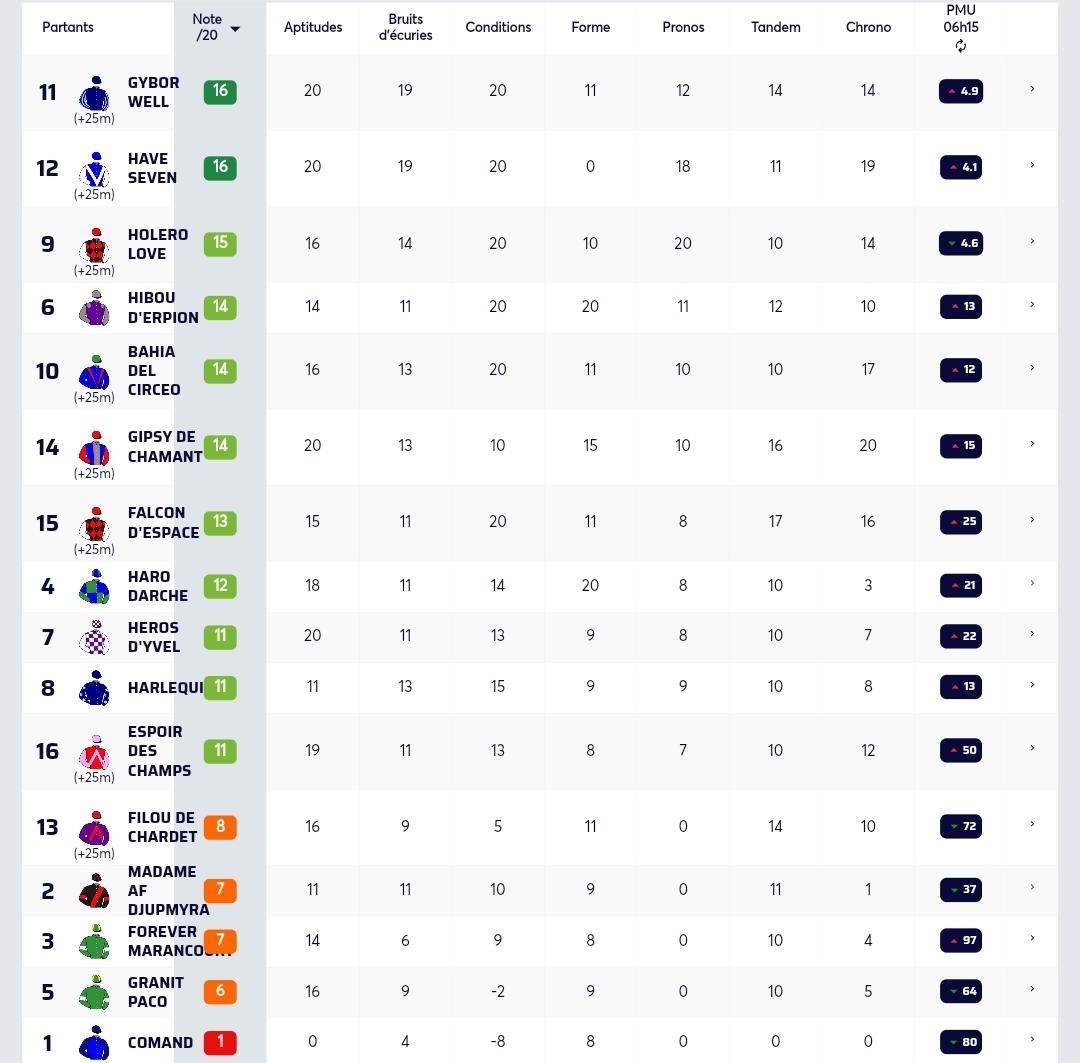Click Madame Af Djupmyra's black-red silk icon
This screenshot has width=1080, height=1063.
(95, 891)
